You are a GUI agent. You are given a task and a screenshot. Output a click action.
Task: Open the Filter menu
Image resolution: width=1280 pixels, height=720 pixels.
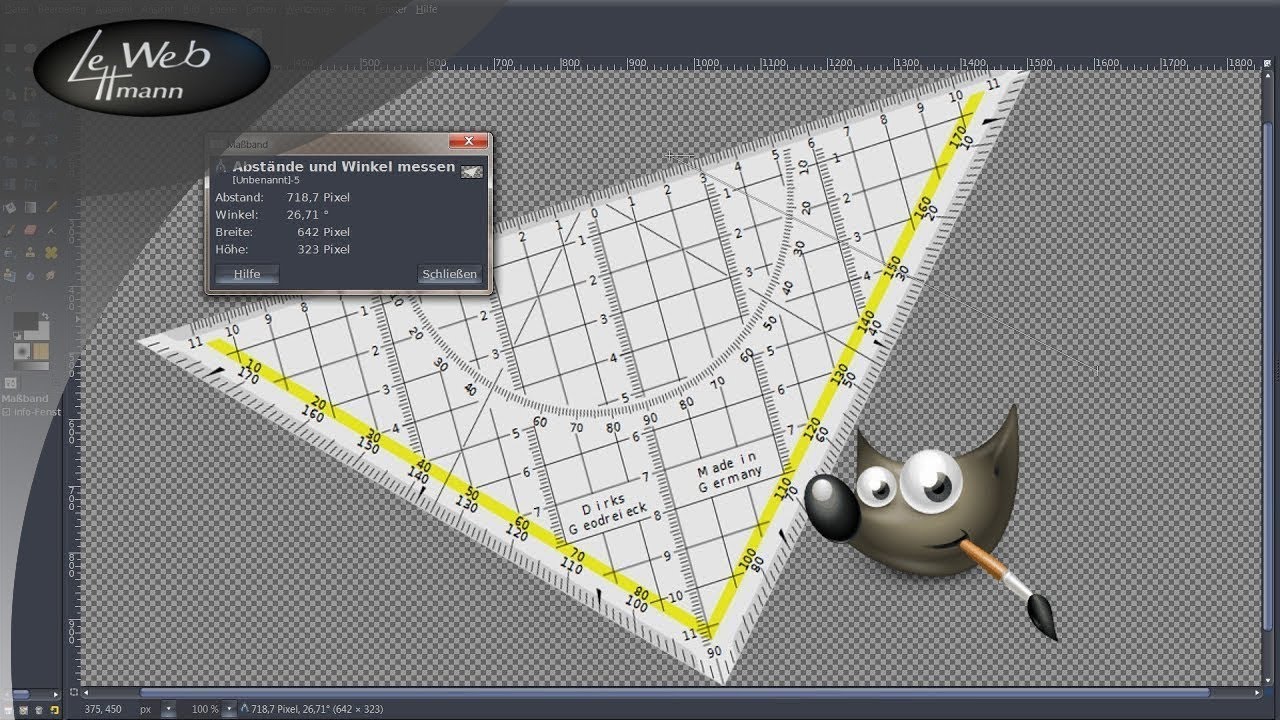355,9
